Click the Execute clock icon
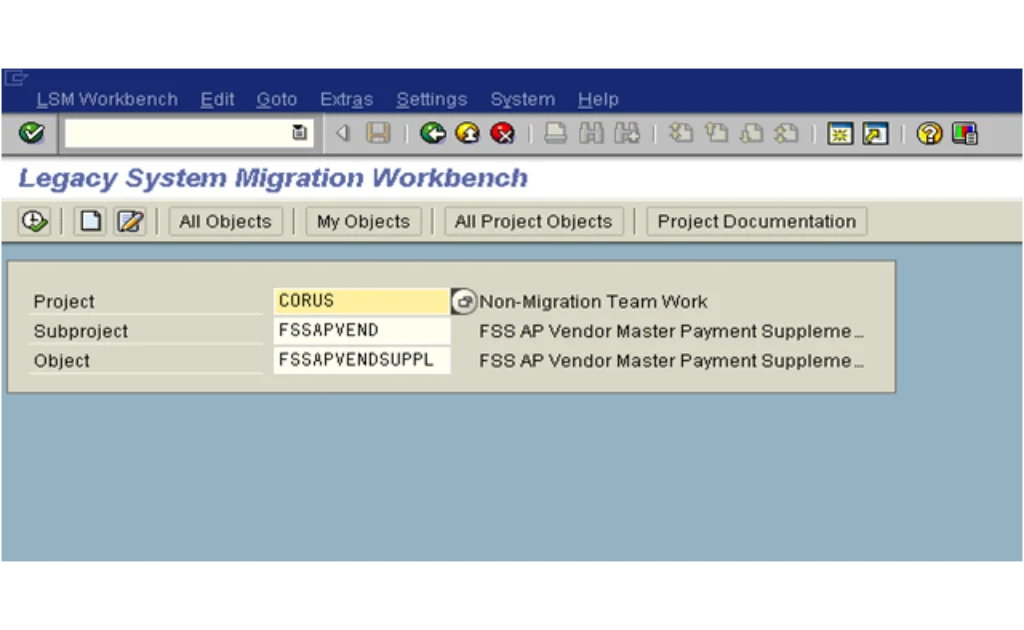The height and width of the screenshot is (630, 1024). [34, 221]
